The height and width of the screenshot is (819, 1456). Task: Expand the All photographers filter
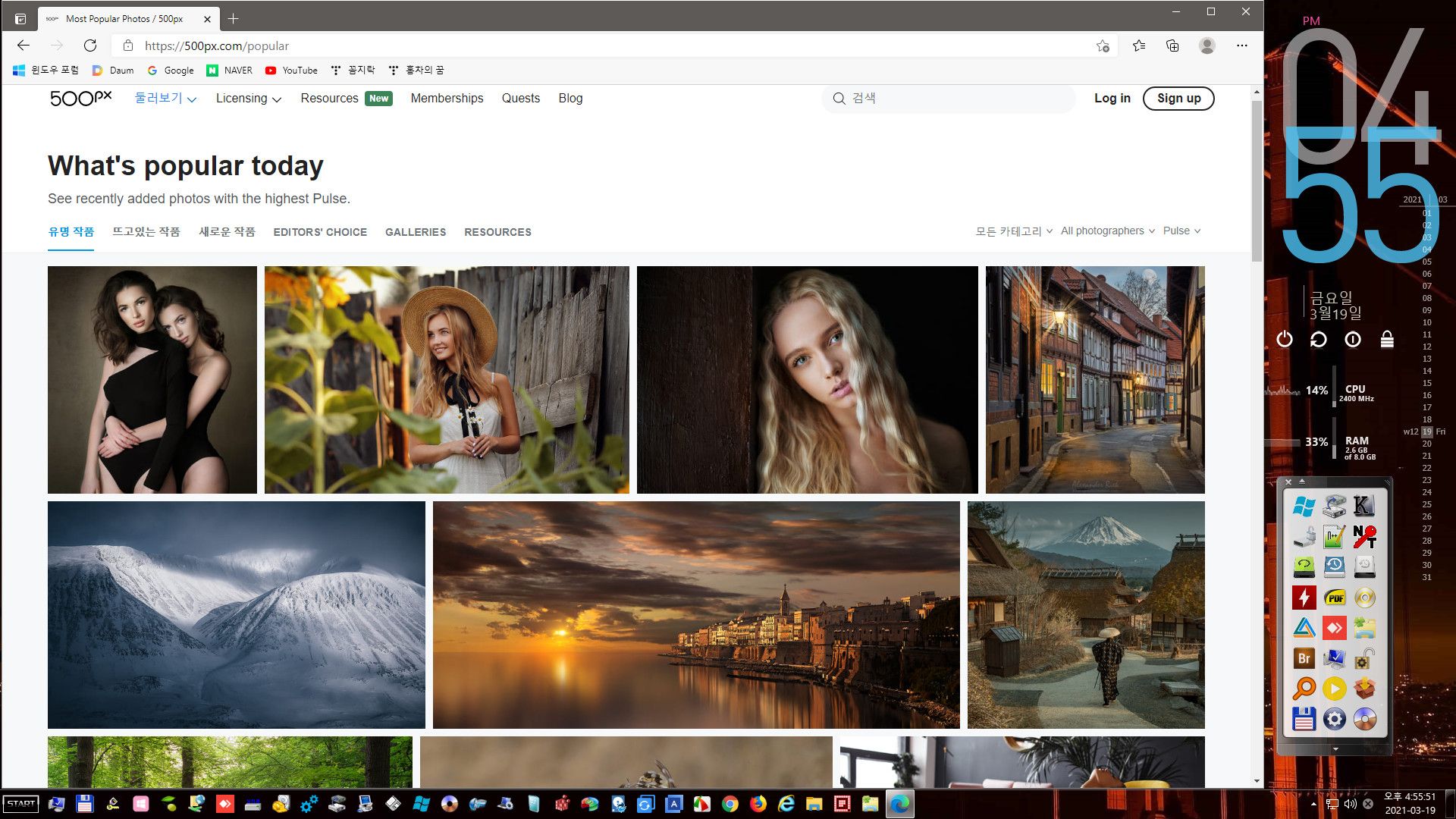pos(1108,231)
